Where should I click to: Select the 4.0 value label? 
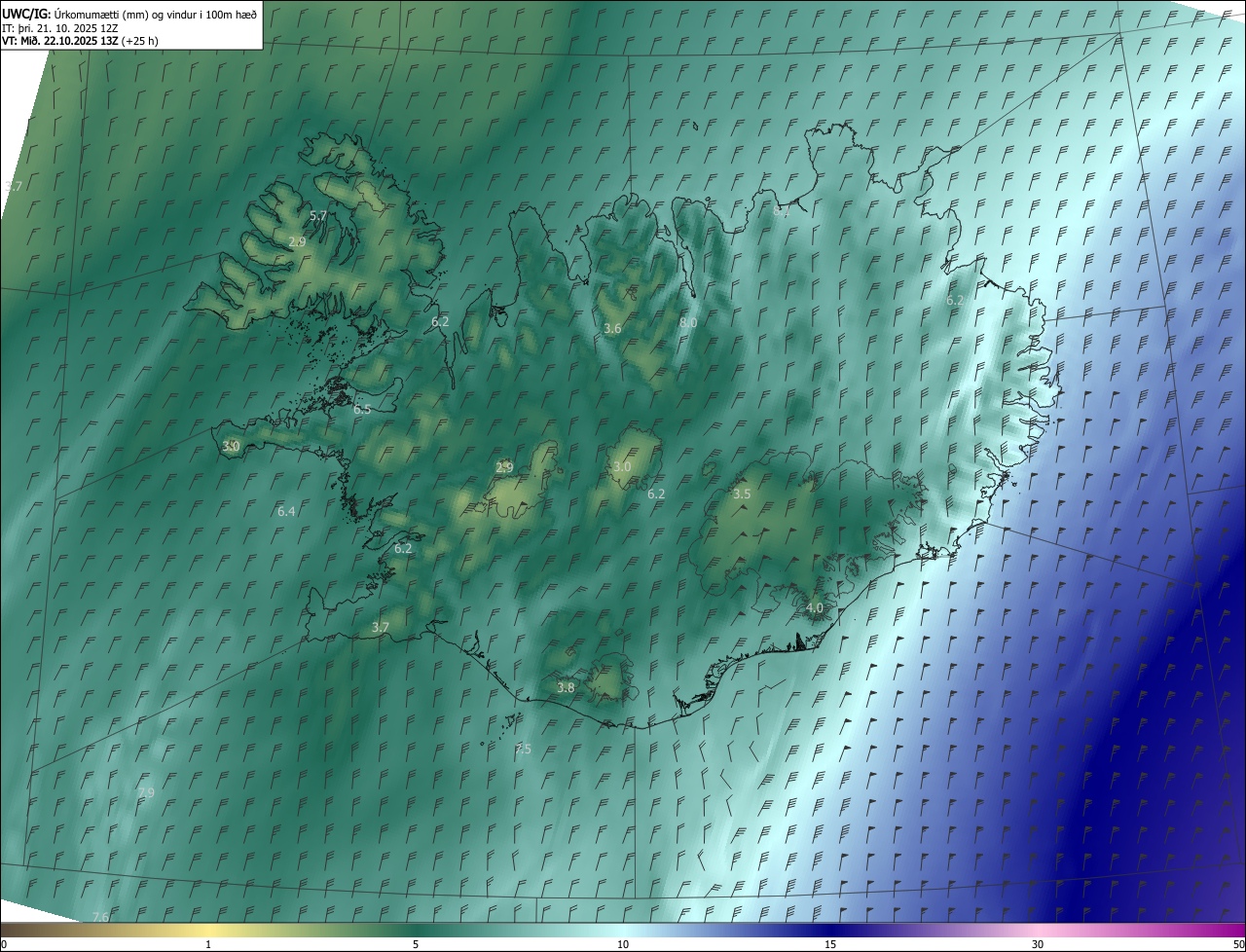[x=815, y=608]
